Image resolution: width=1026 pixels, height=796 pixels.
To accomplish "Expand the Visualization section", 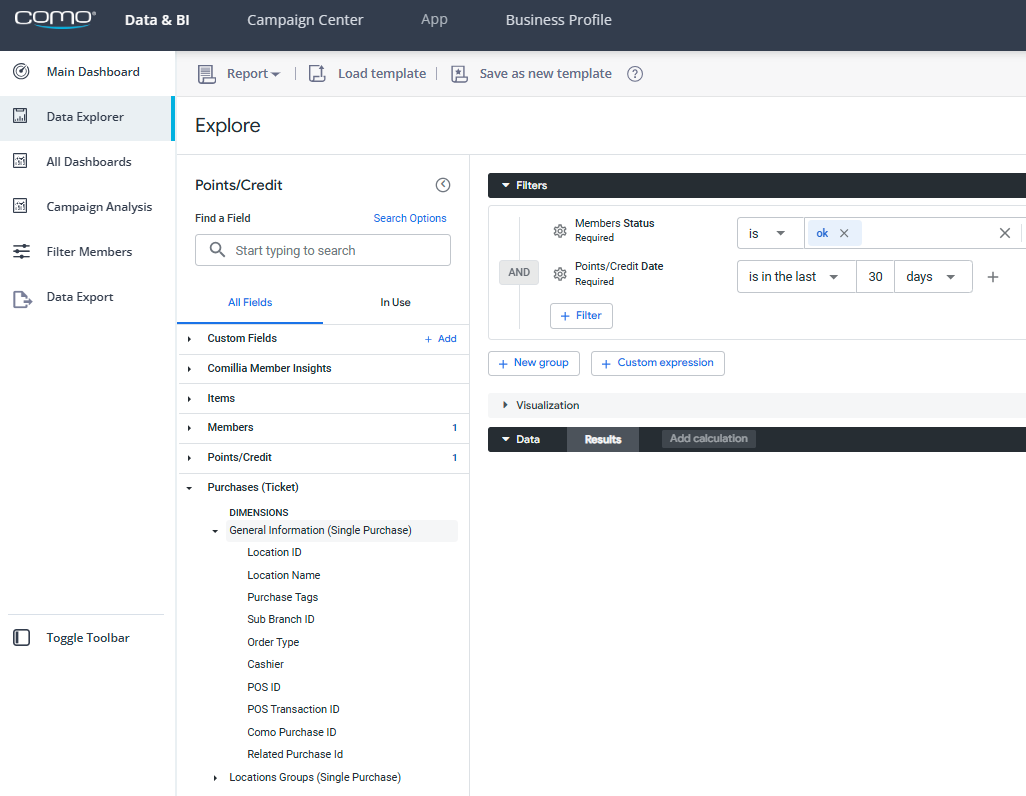I will click(546, 405).
